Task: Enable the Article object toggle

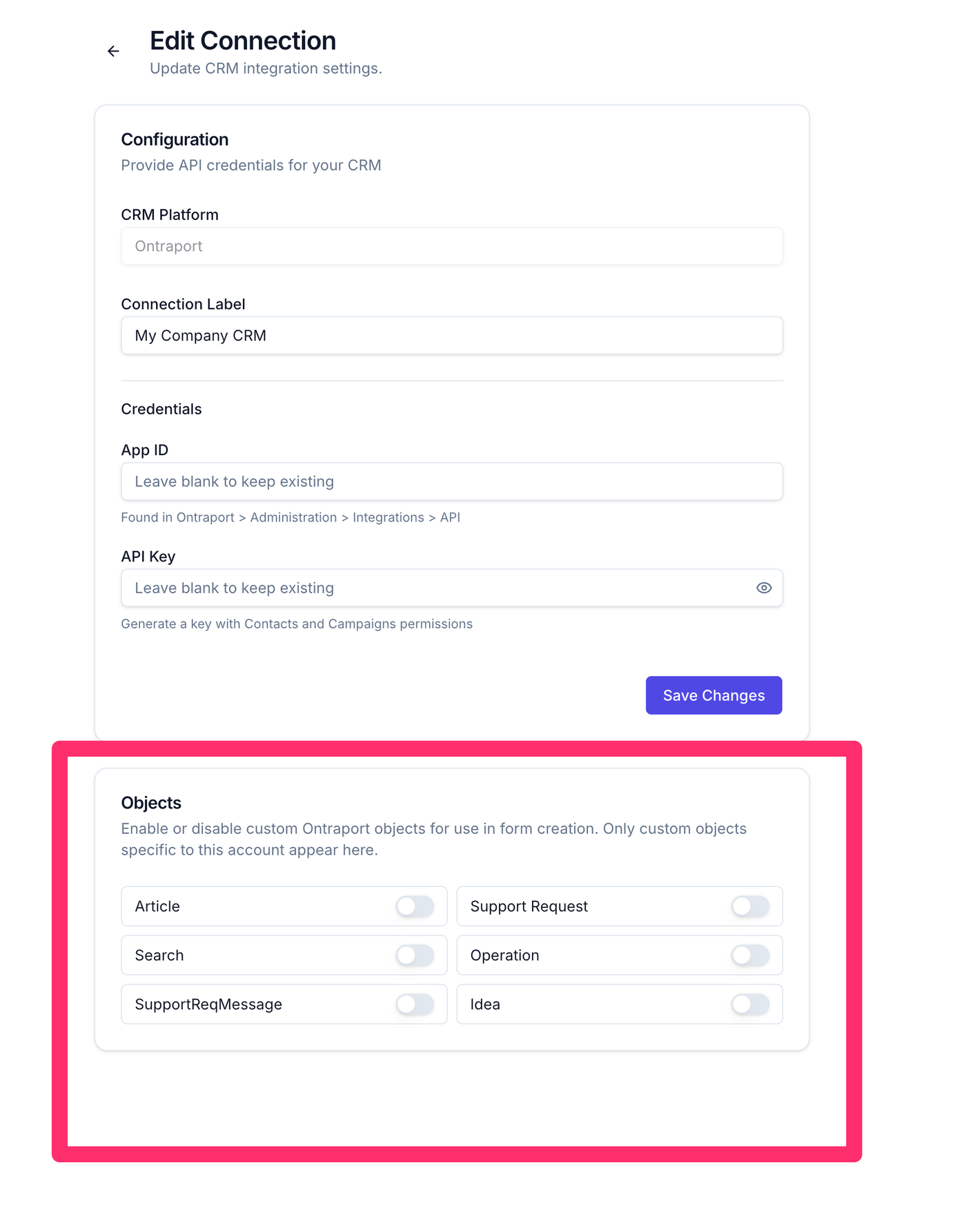Action: pyautogui.click(x=415, y=906)
